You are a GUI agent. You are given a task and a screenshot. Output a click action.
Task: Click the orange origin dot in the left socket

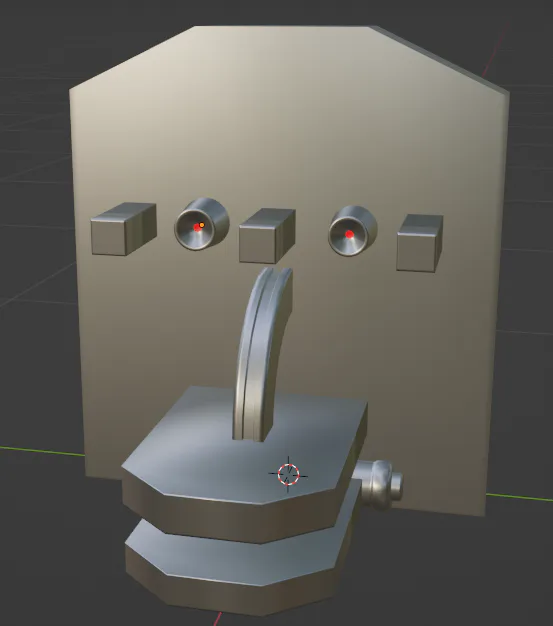pos(202,225)
